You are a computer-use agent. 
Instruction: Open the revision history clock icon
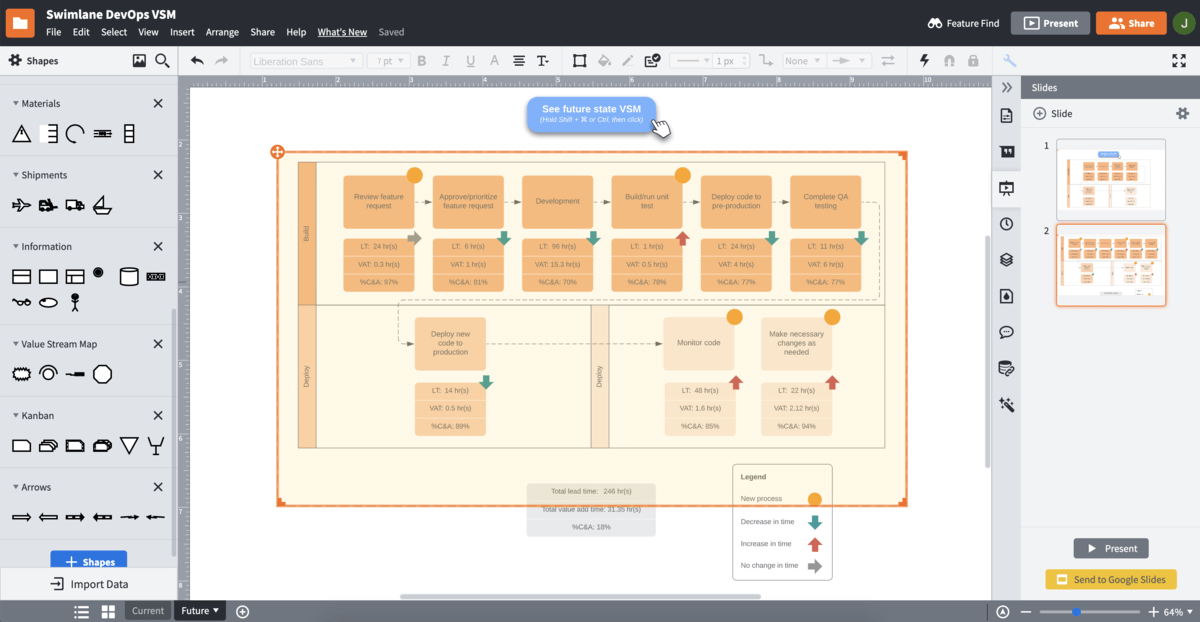[x=1006, y=224]
